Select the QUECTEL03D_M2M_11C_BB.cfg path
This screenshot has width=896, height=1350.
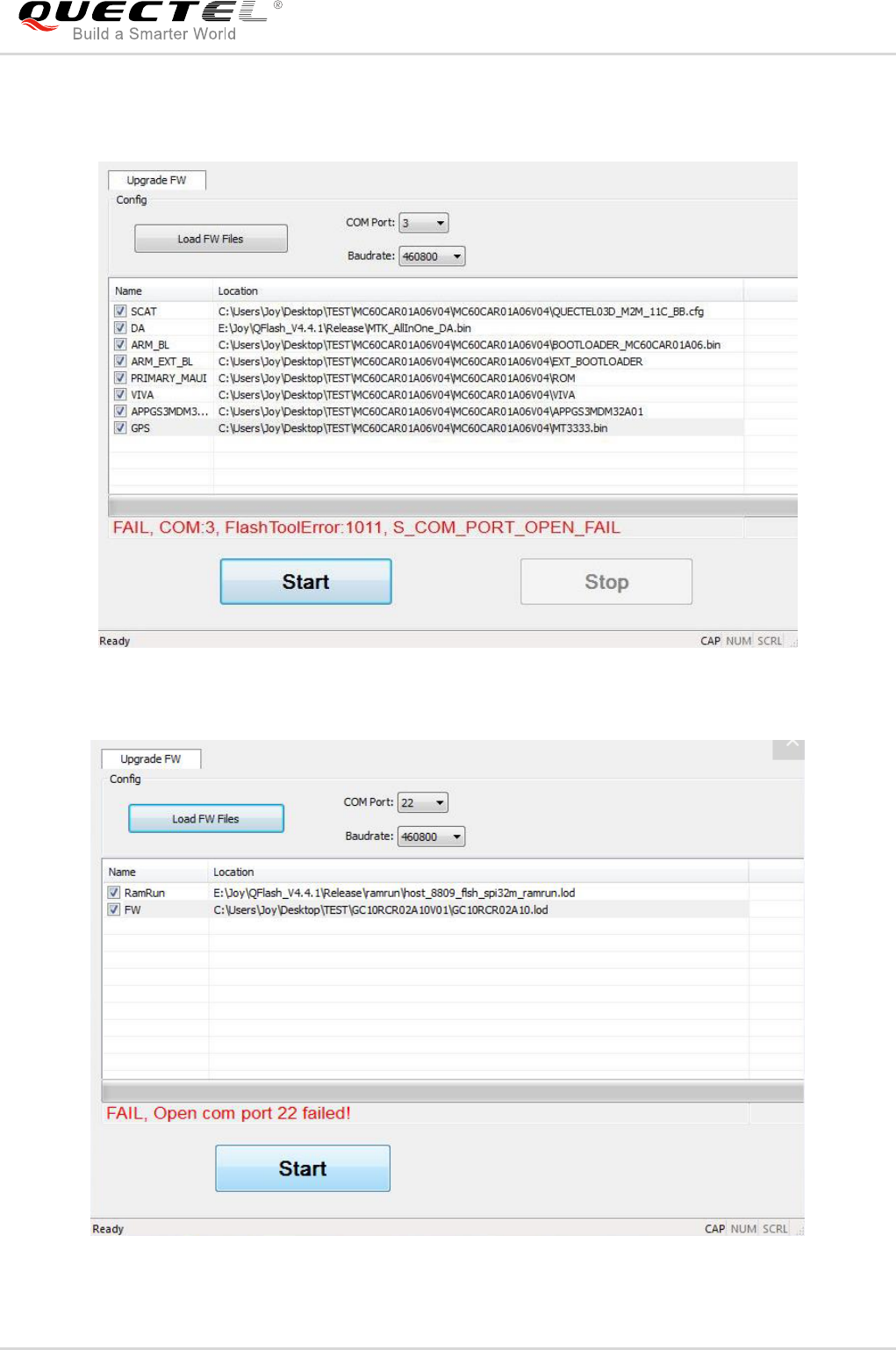pyautogui.click(x=461, y=311)
